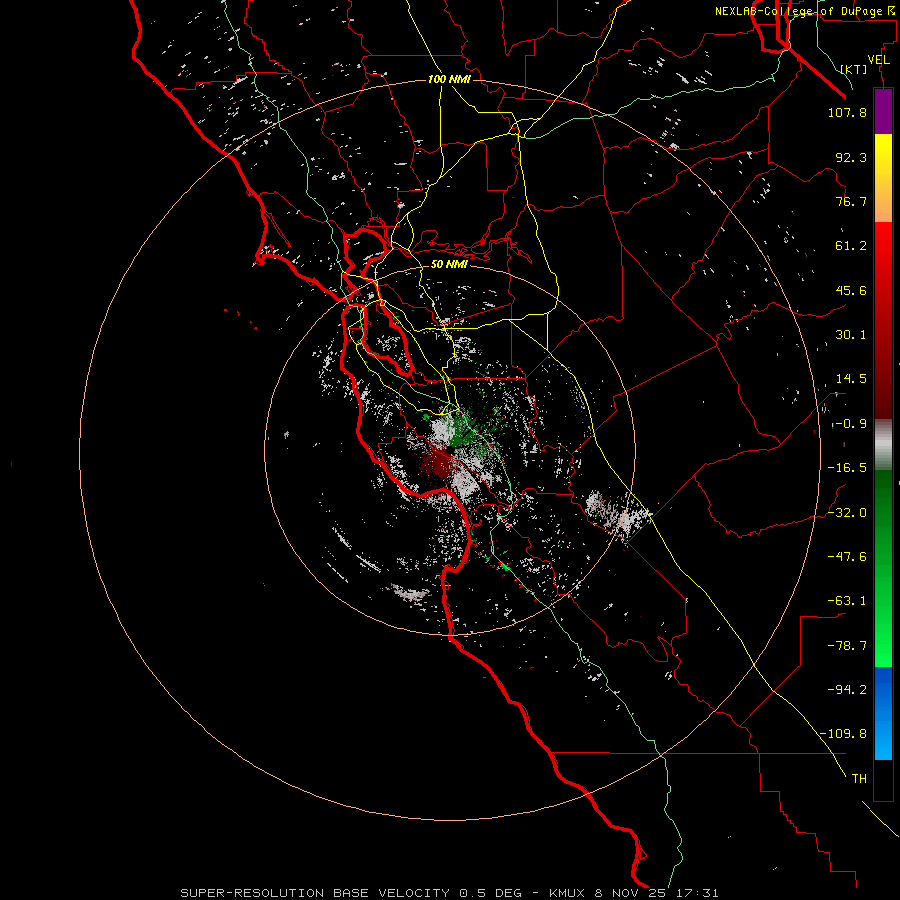Click the 61.2 velocity scale value
This screenshot has width=900, height=900.
[851, 246]
